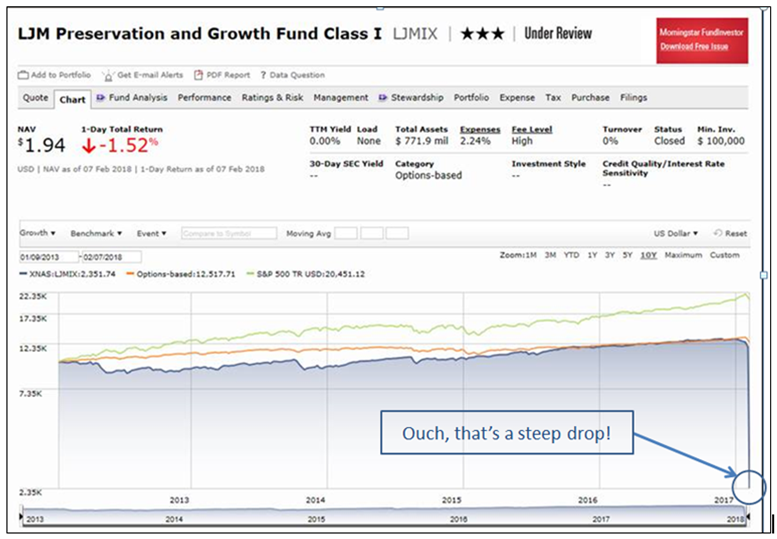Click the first Moving Avg box
777x539 pixels.
pos(346,233)
